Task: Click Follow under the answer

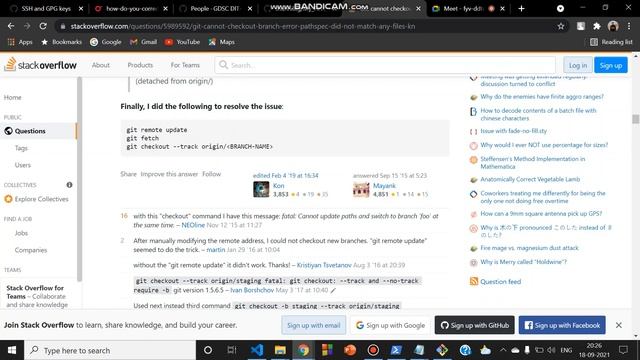Action: coord(211,174)
